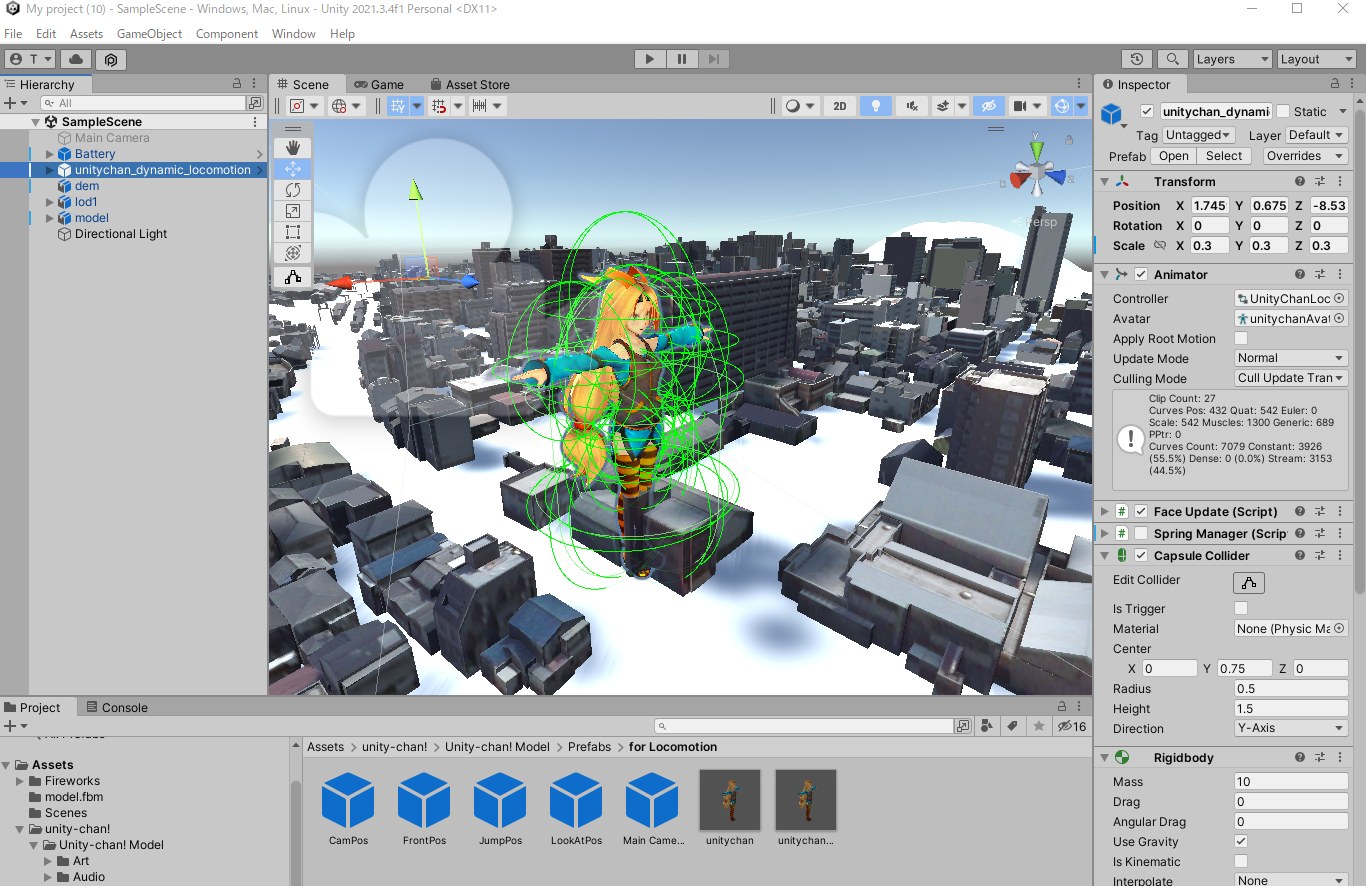Toggle 2D view mode in Scene
This screenshot has width=1366, height=886.
(840, 106)
